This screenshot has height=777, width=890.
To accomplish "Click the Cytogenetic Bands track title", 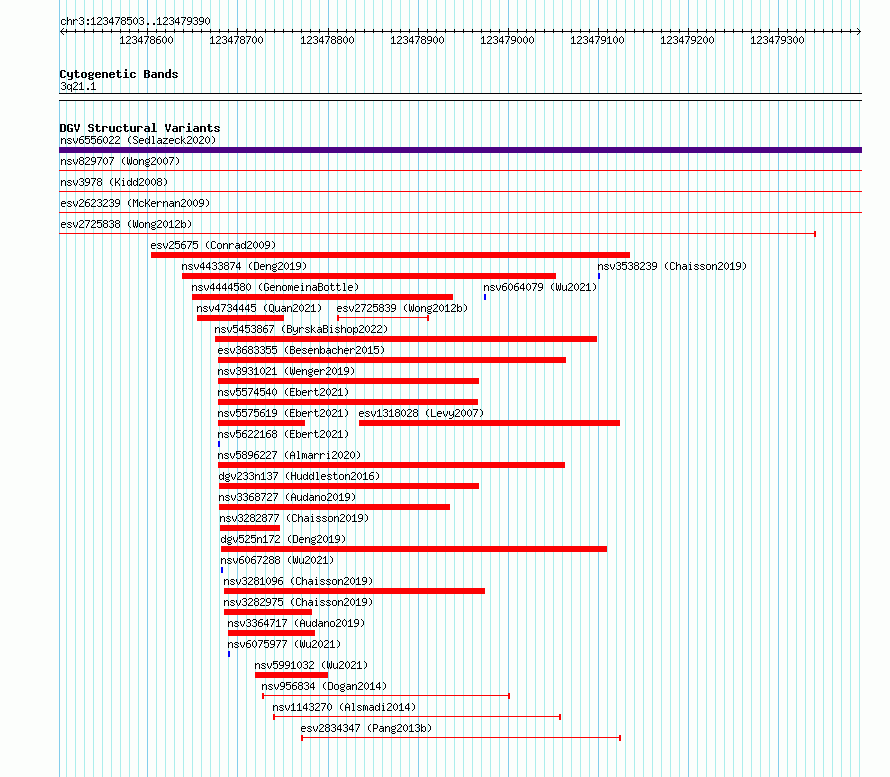I will [119, 74].
